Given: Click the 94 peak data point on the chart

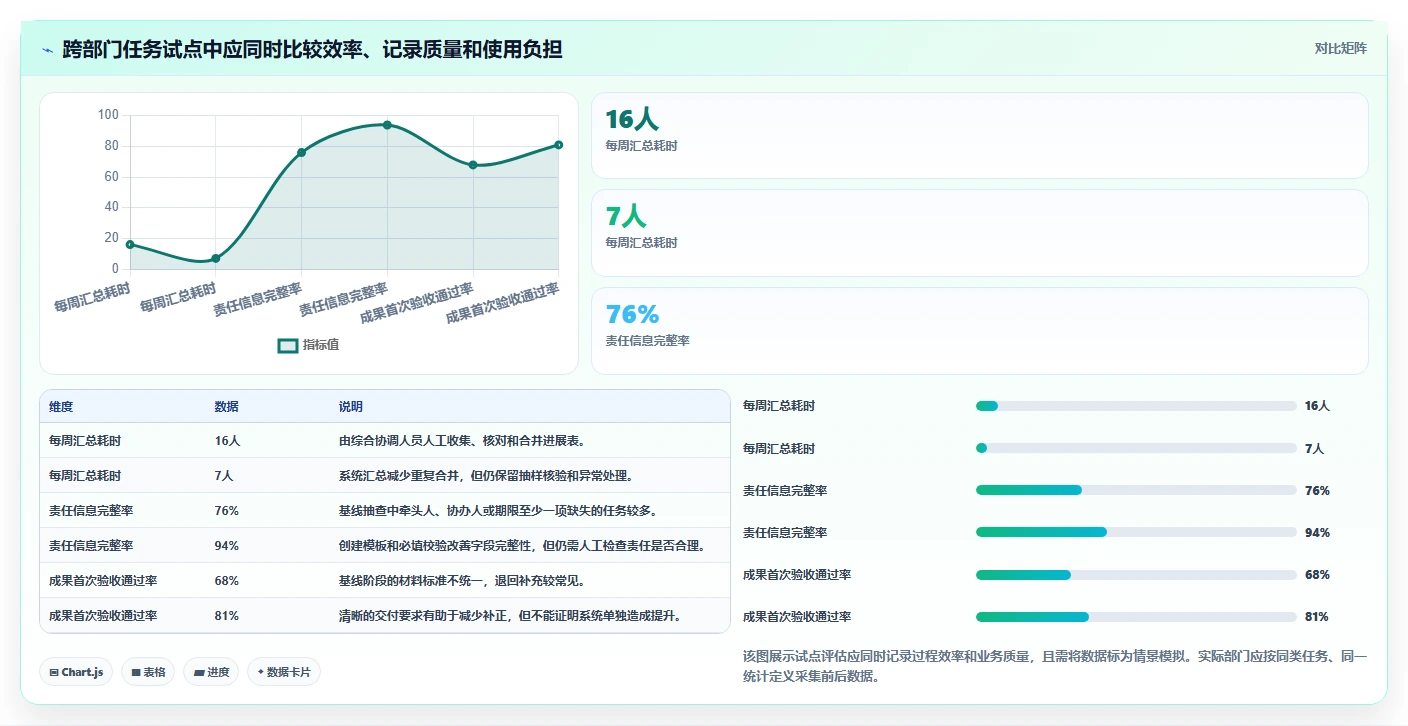Looking at the screenshot, I should (387, 125).
